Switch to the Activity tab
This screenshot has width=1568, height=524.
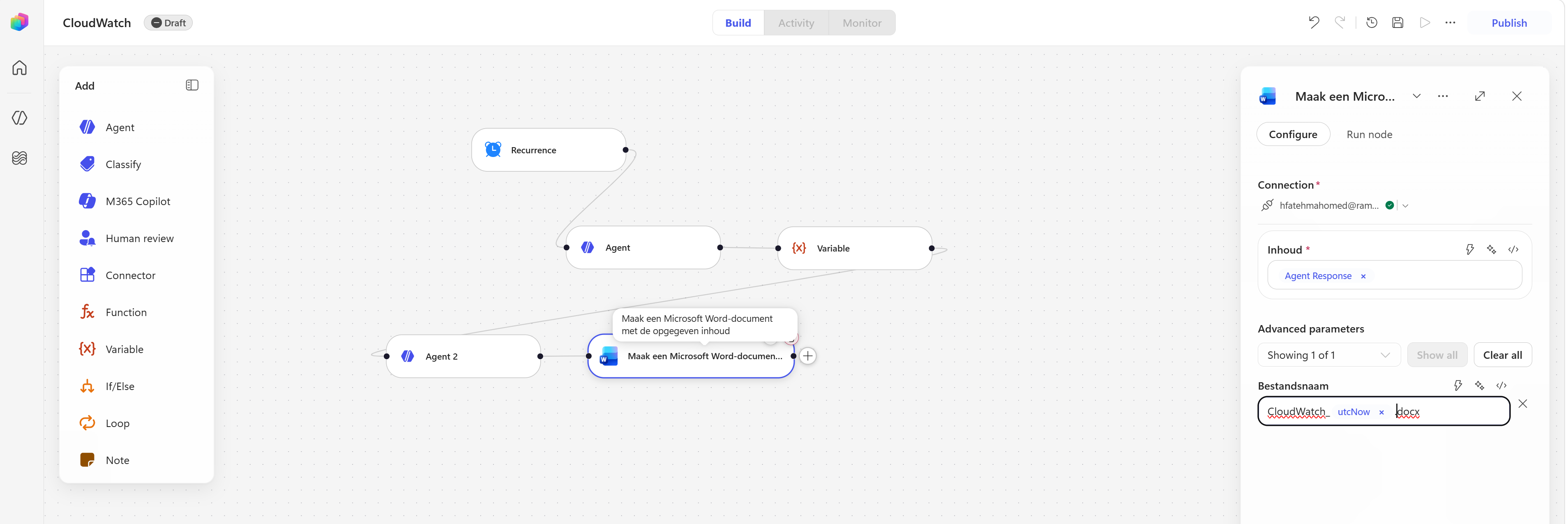click(x=796, y=23)
